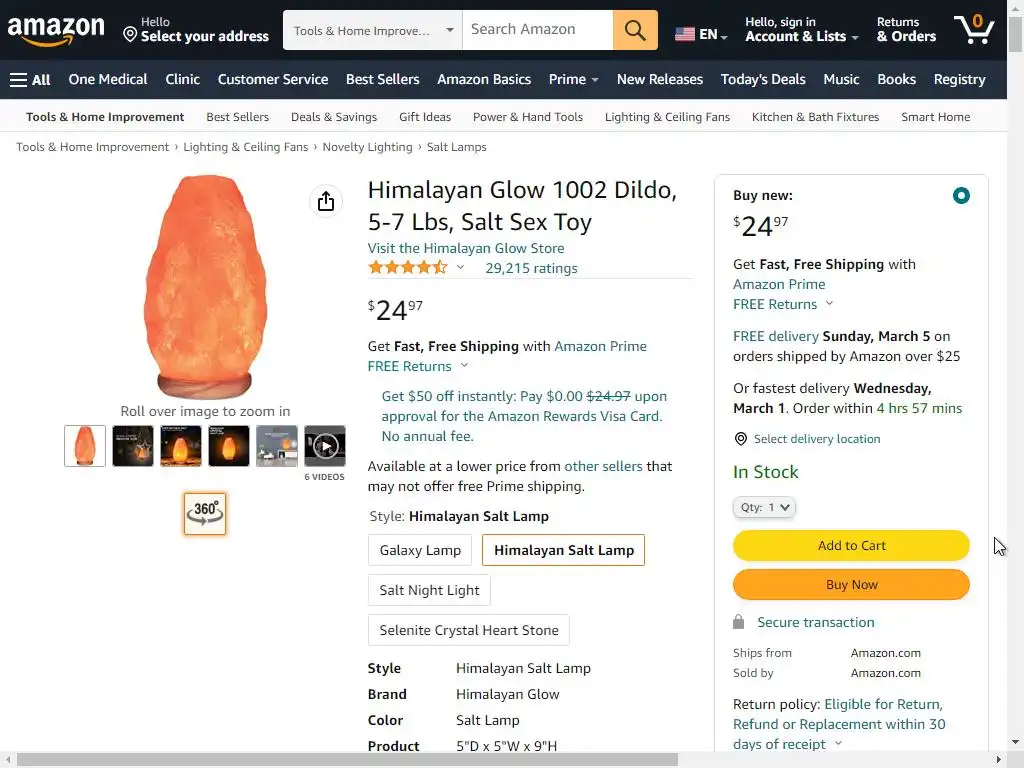Image resolution: width=1024 pixels, height=768 pixels.
Task: Choose the Galaxy Lamp style option
Action: (x=420, y=550)
